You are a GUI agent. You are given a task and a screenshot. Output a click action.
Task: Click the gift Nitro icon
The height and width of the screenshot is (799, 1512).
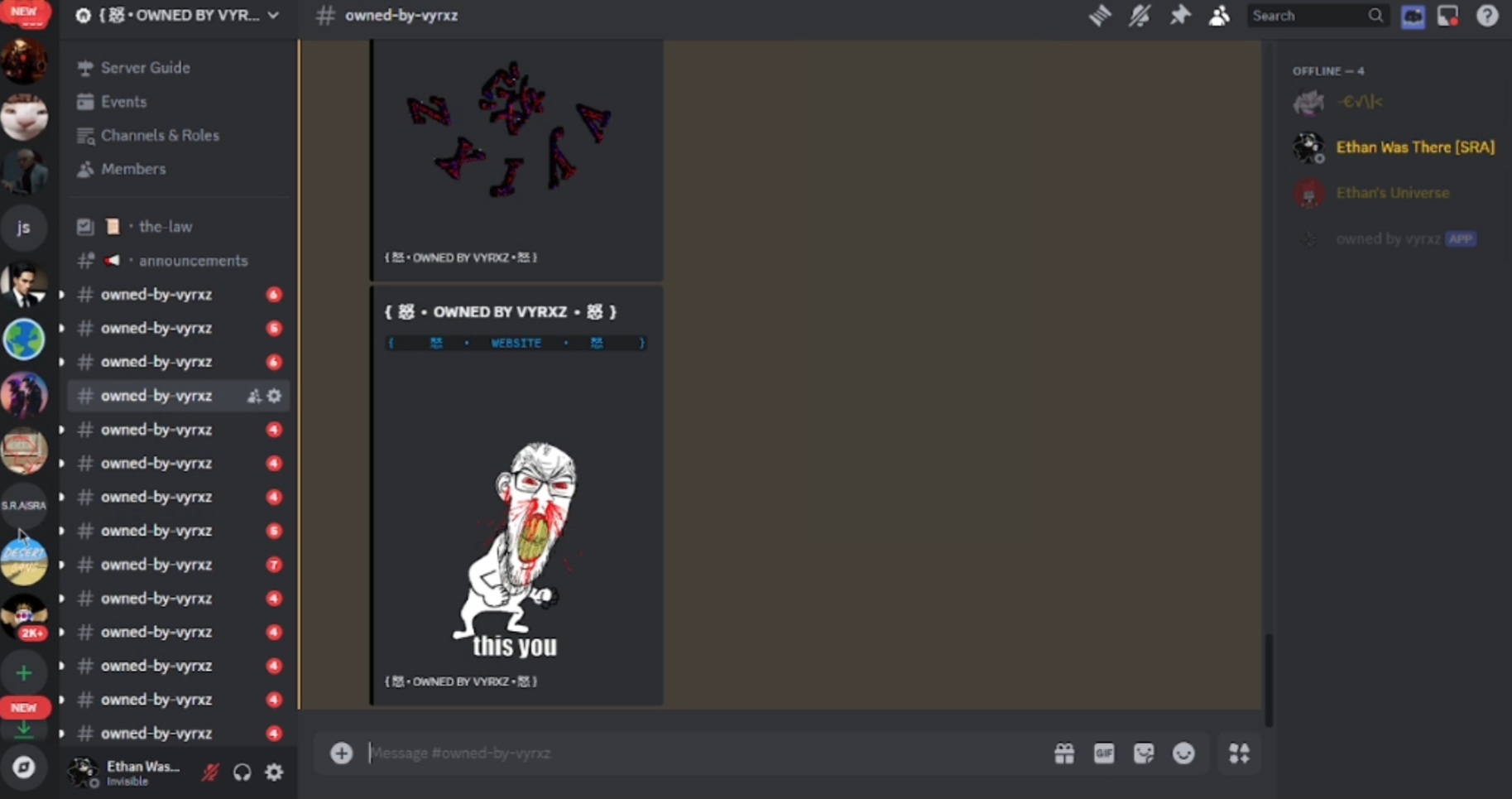[1064, 753]
